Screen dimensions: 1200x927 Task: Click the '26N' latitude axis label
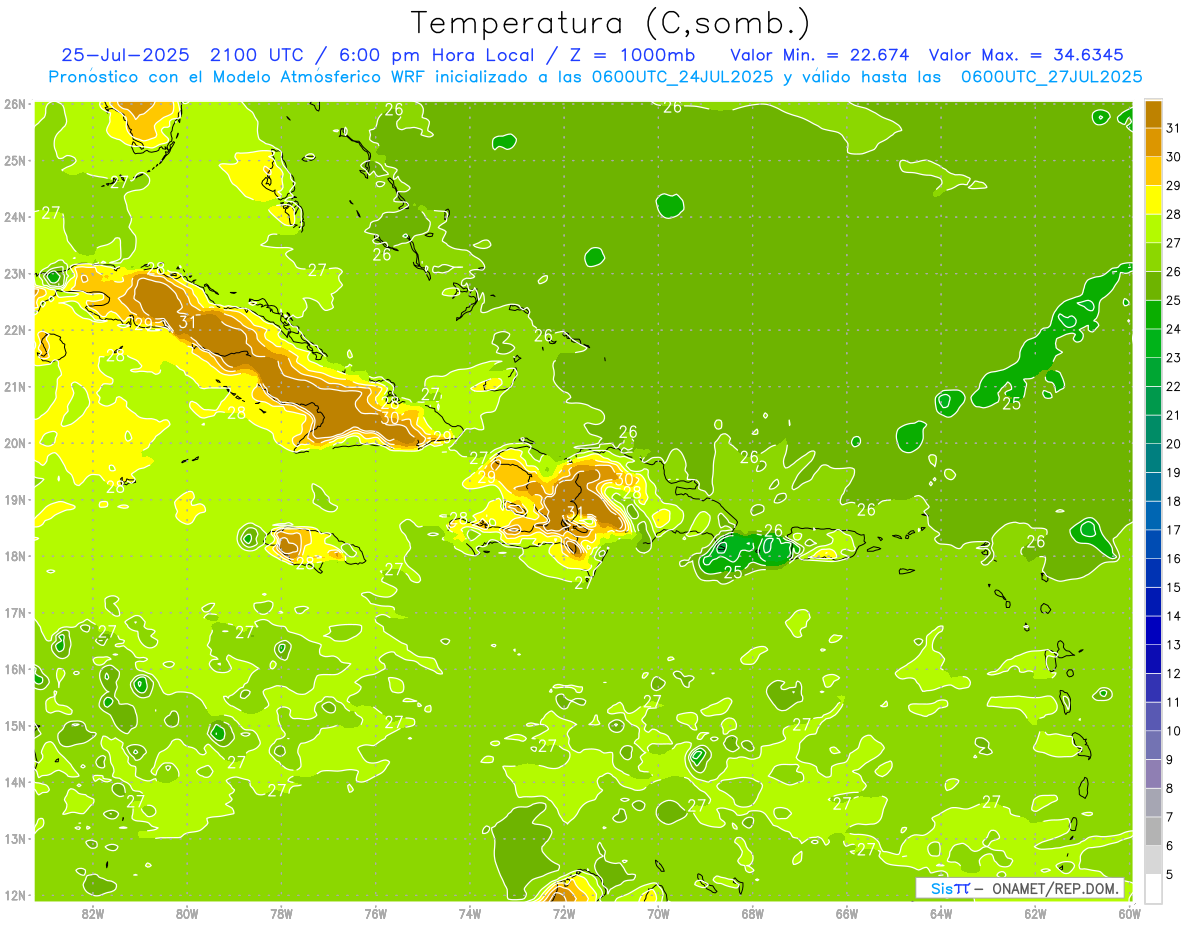click(15, 104)
